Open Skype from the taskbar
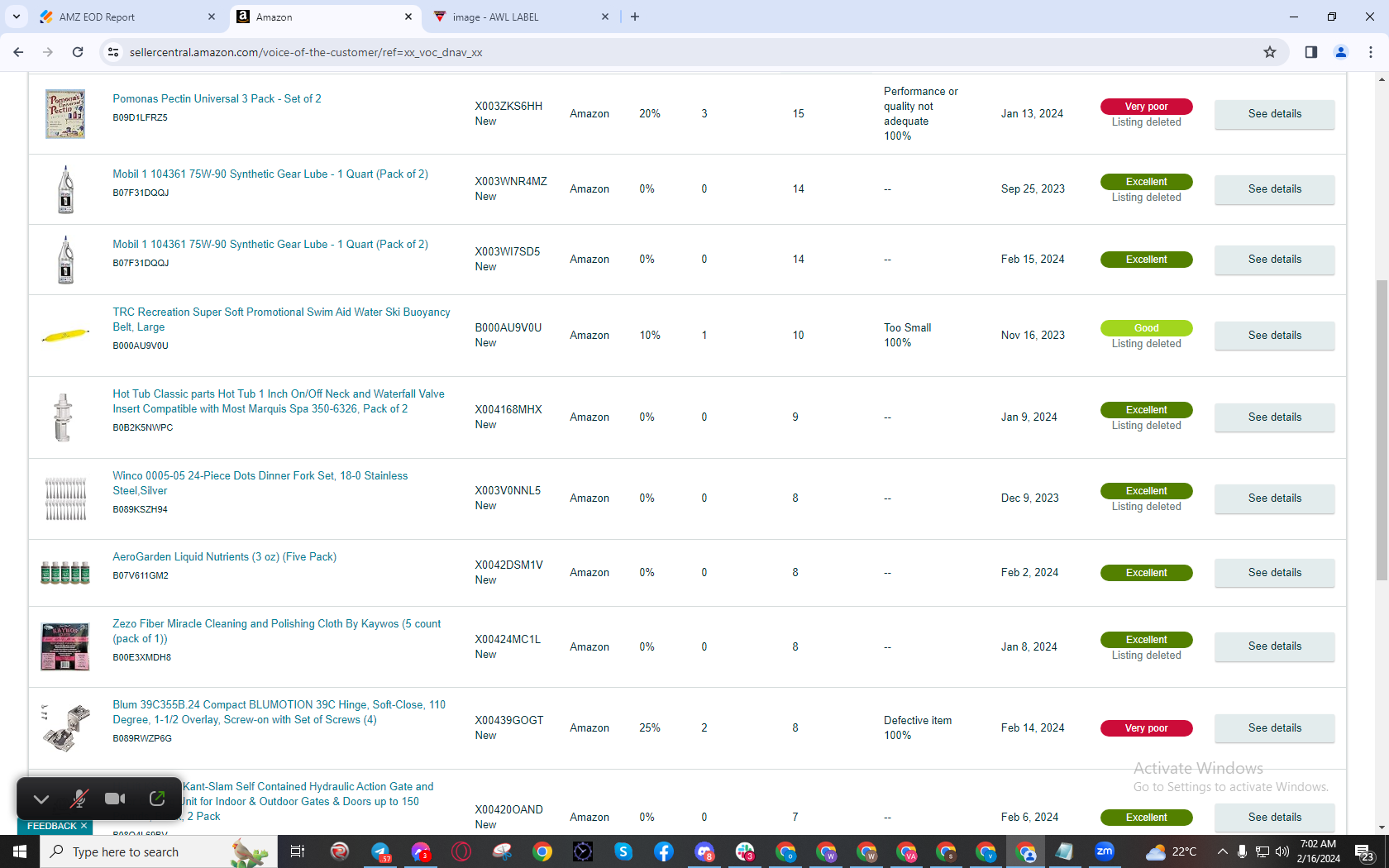The width and height of the screenshot is (1389, 868). point(623,851)
